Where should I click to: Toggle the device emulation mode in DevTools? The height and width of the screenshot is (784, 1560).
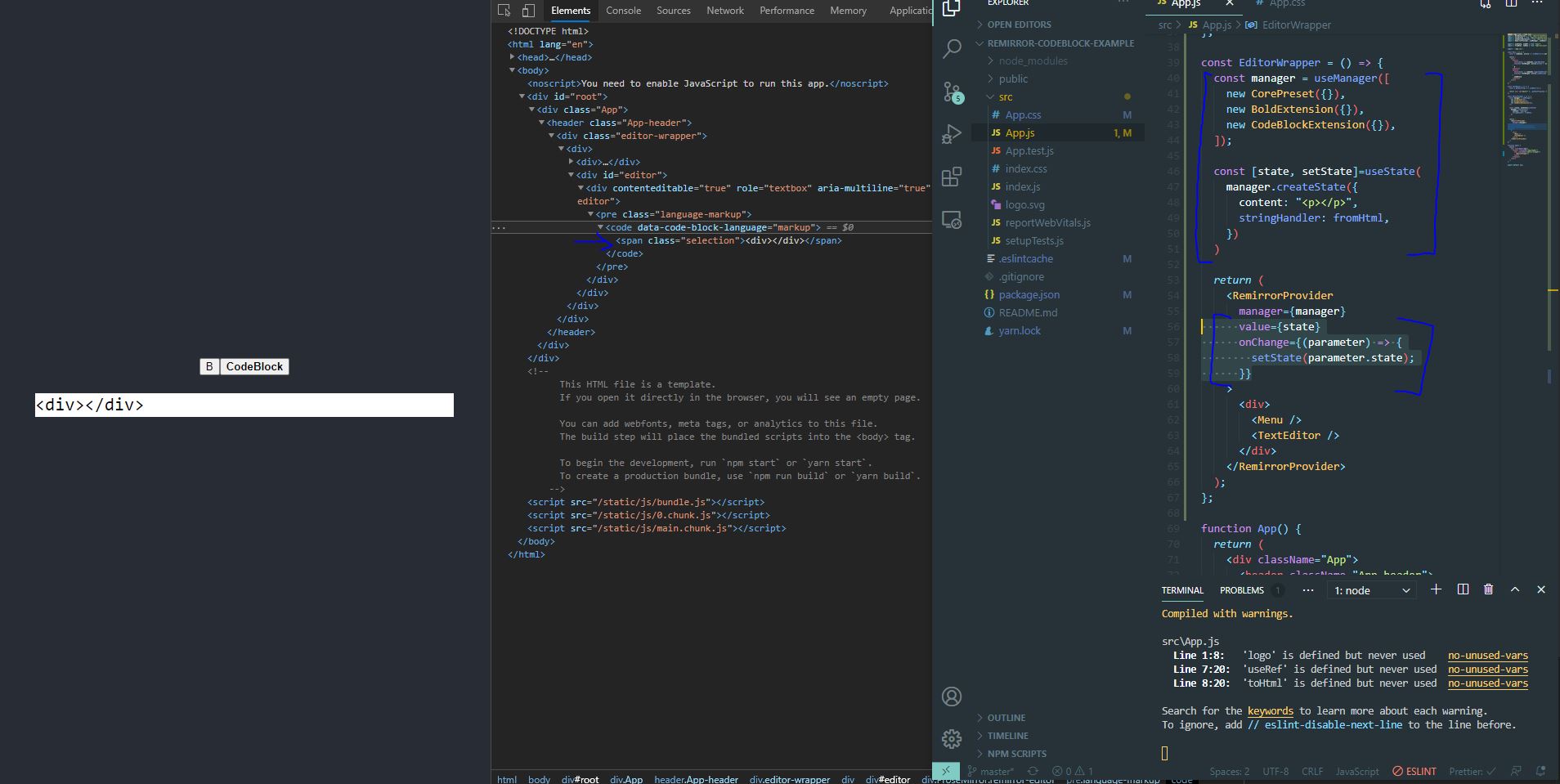(x=528, y=11)
